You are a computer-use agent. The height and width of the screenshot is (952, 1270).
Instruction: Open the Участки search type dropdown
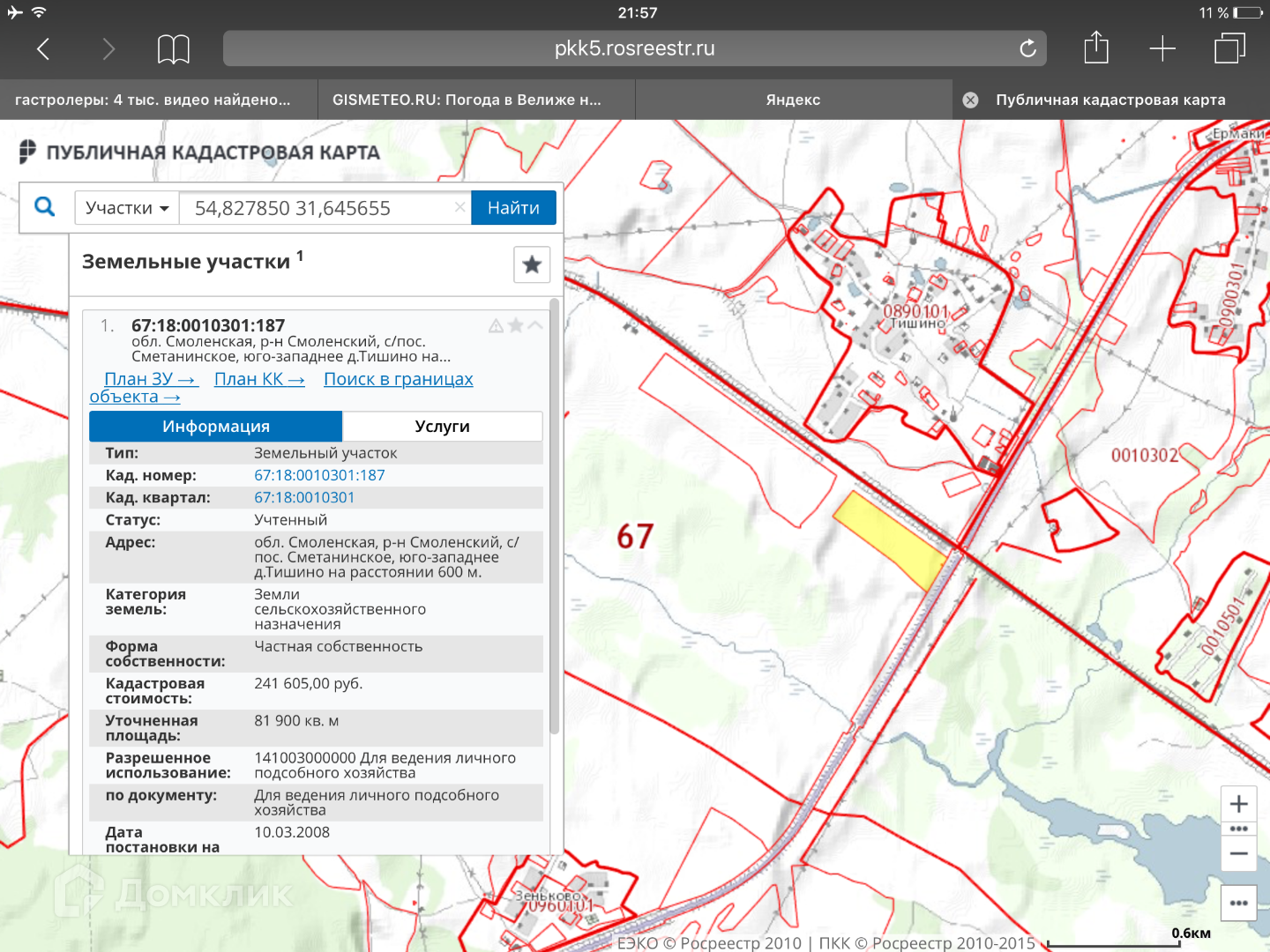127,208
